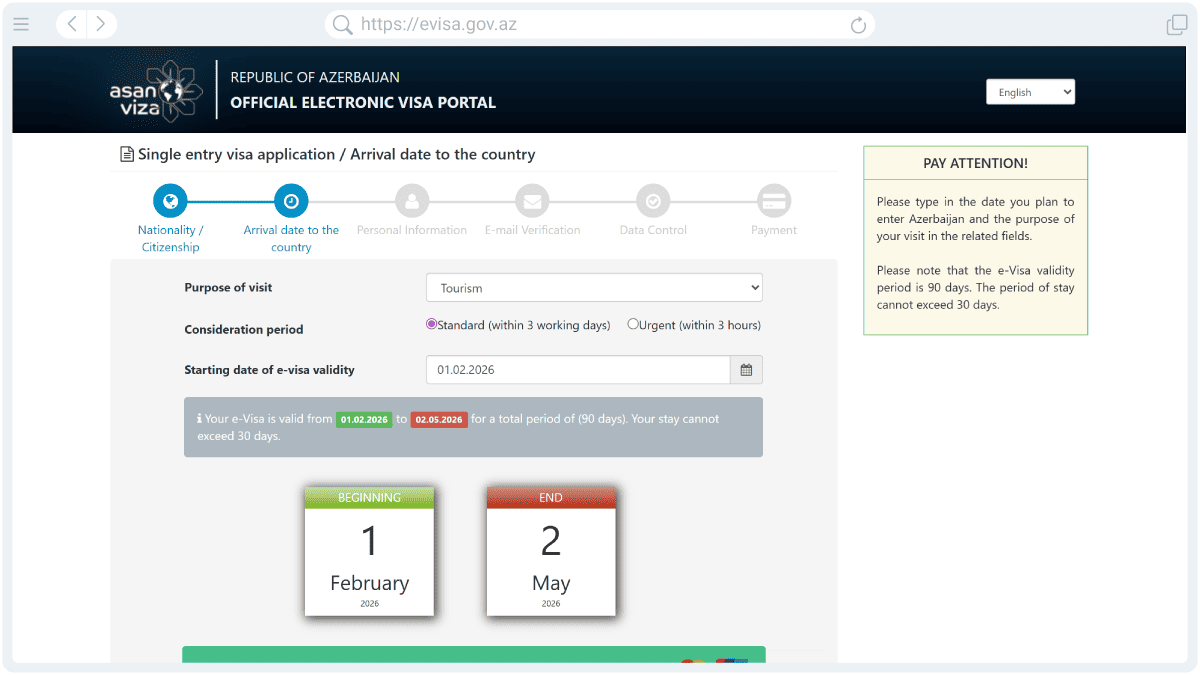Image resolution: width=1200 pixels, height=675 pixels.
Task: Click the Personal Information step label
Action: 412,230
